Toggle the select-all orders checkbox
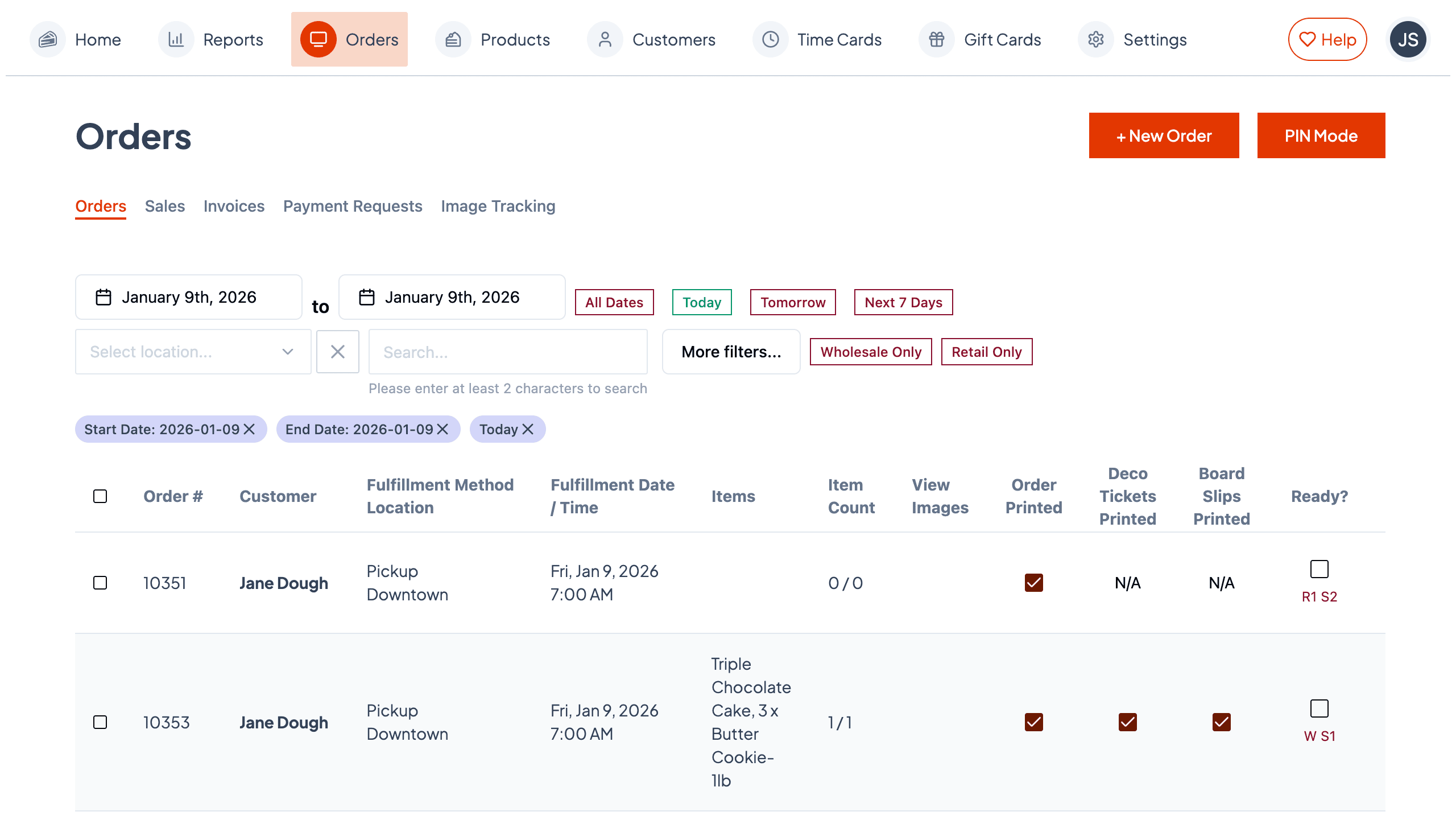1456x824 pixels. (x=100, y=496)
